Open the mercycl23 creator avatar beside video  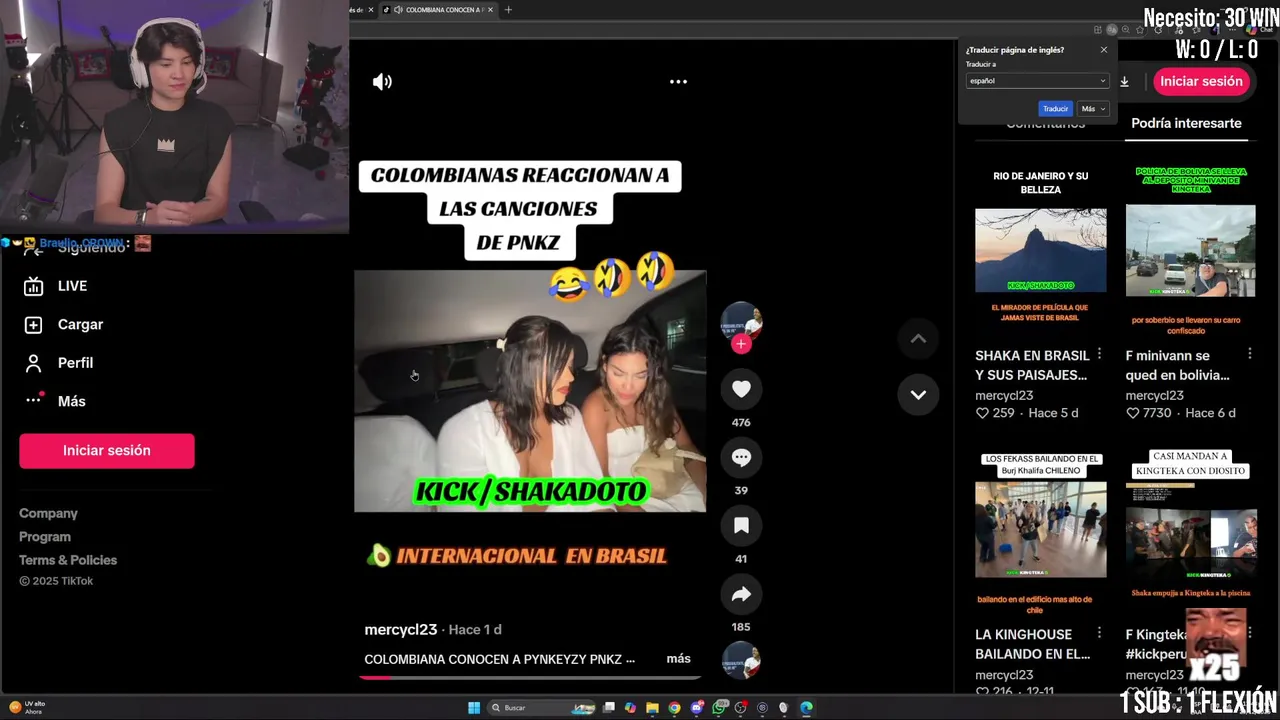741,321
